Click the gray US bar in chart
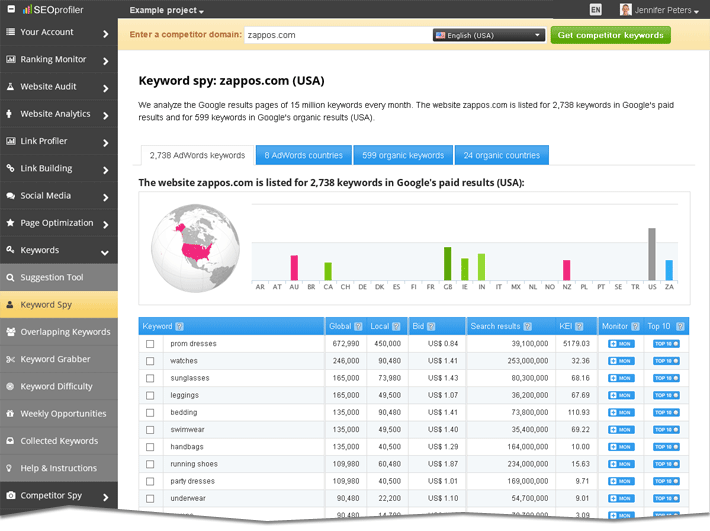This screenshot has height=531, width=710. (652, 254)
